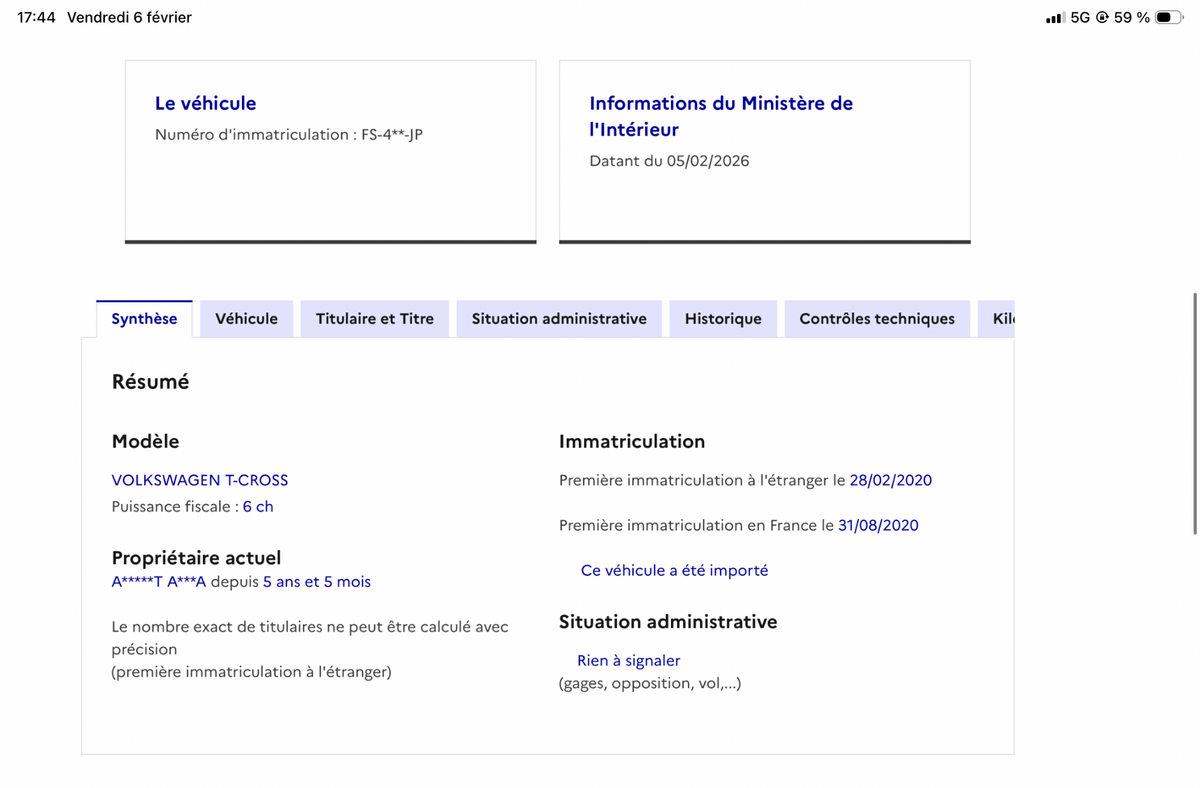Switch to the Véhicule tab
The width and height of the screenshot is (1200, 788).
tap(246, 318)
